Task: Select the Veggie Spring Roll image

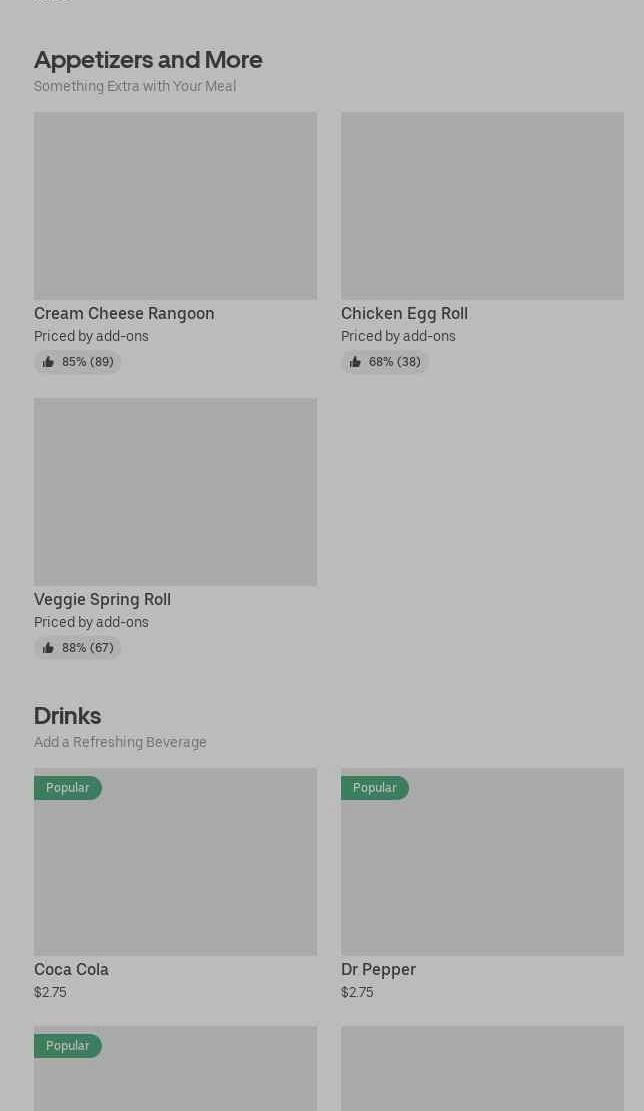Action: [175, 491]
